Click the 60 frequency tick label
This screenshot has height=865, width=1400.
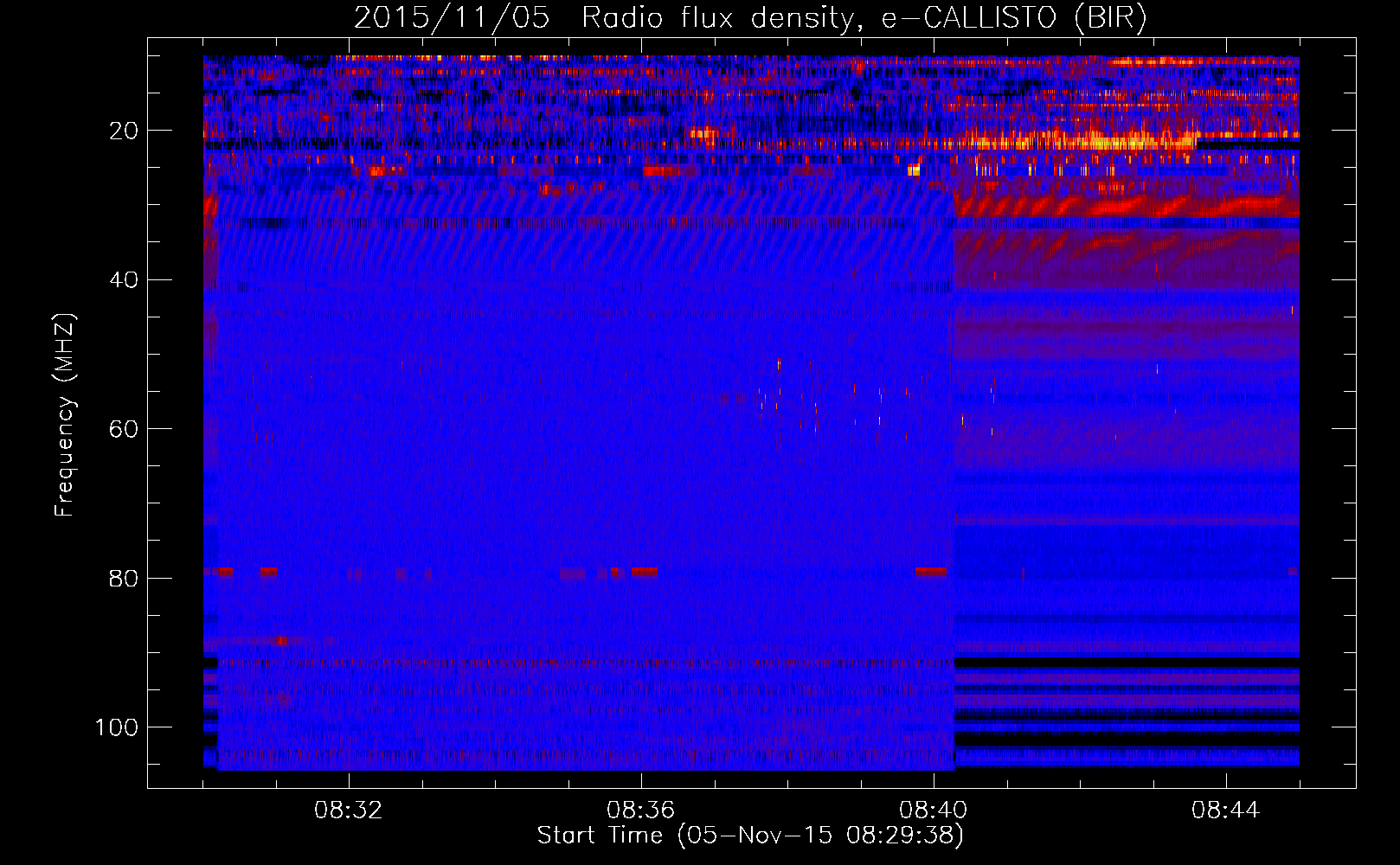click(124, 429)
